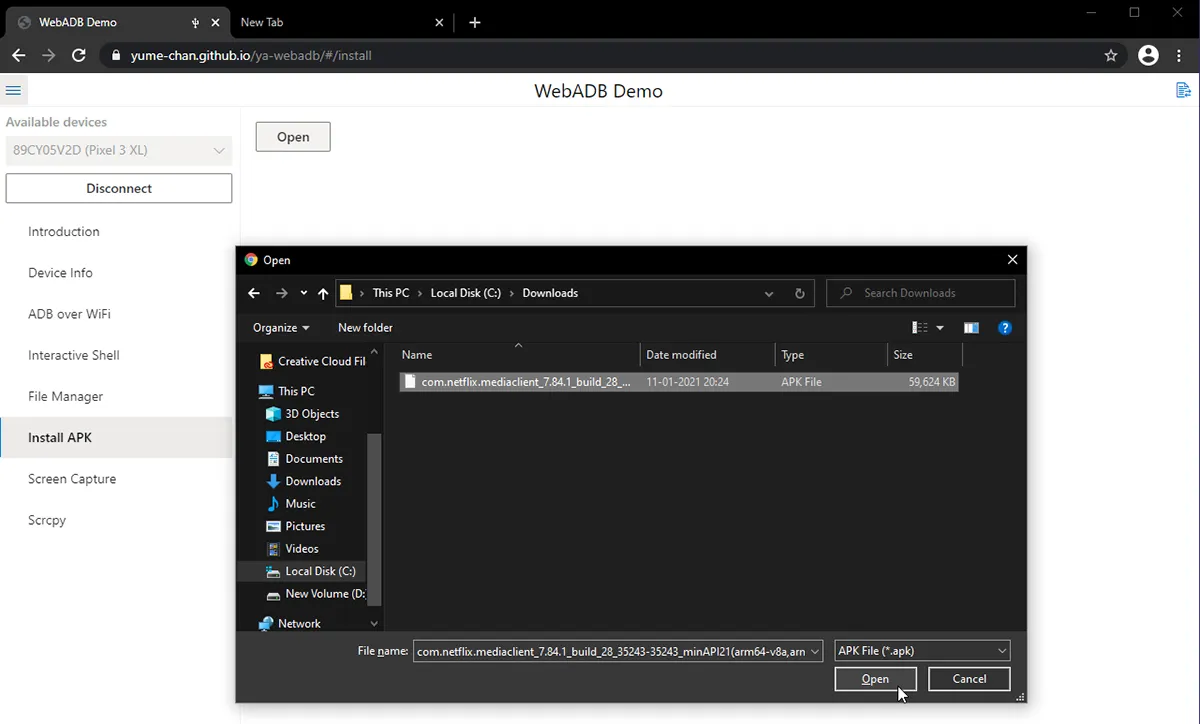The width and height of the screenshot is (1200, 724).
Task: Bookmark the WebADB page with the star
Action: pyautogui.click(x=1111, y=56)
